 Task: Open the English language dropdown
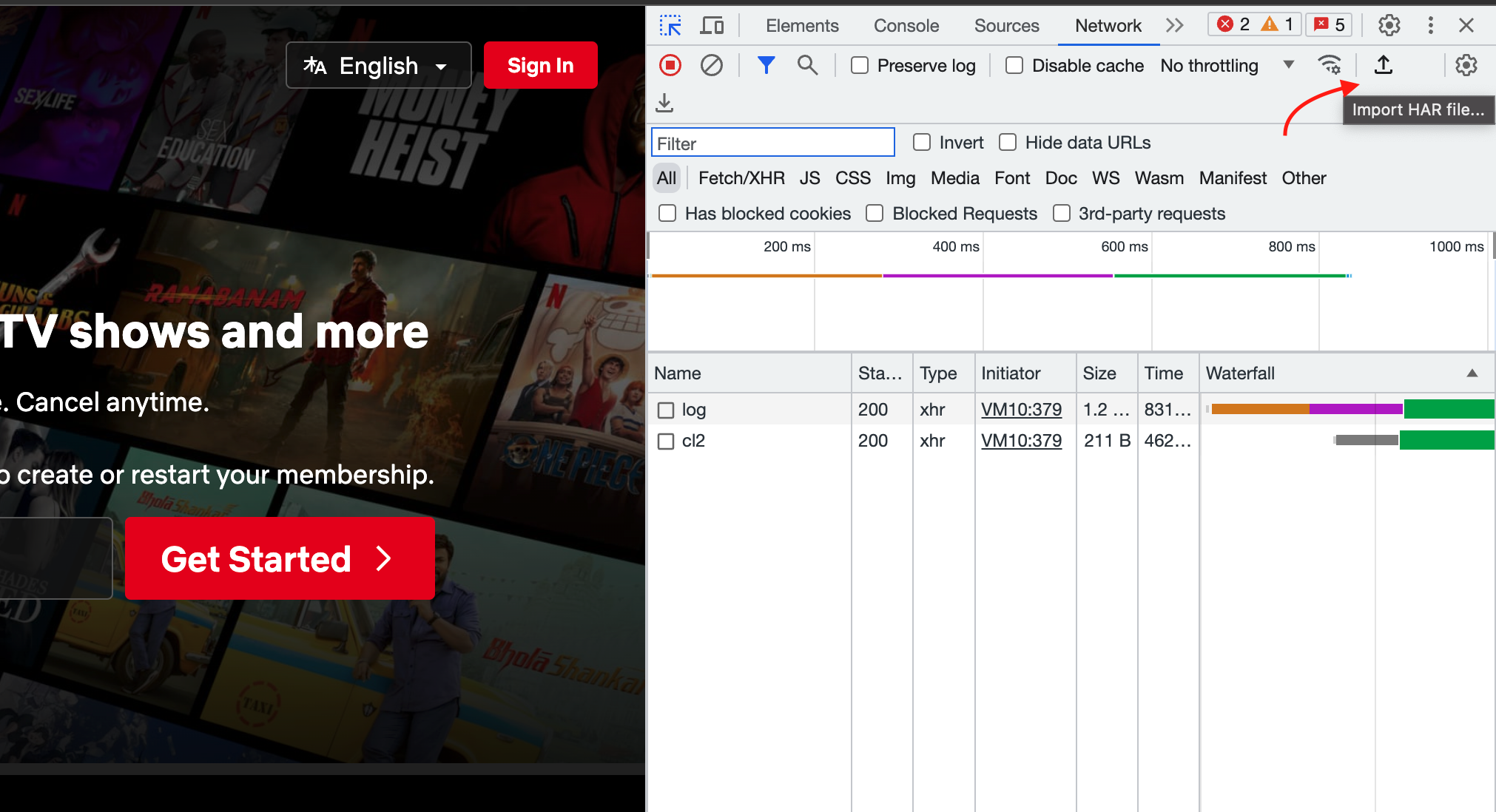[379, 66]
